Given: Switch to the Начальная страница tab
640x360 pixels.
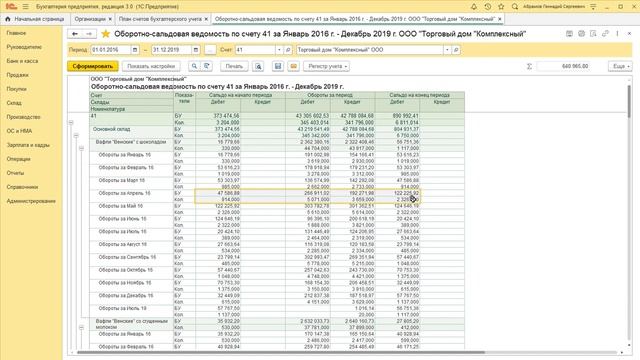Looking at the screenshot, I should 35,19.
